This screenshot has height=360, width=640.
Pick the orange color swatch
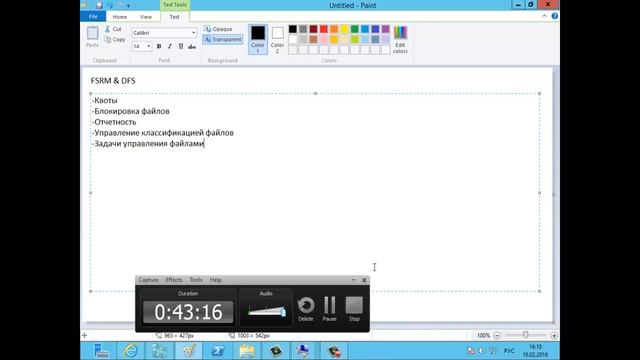coord(334,29)
